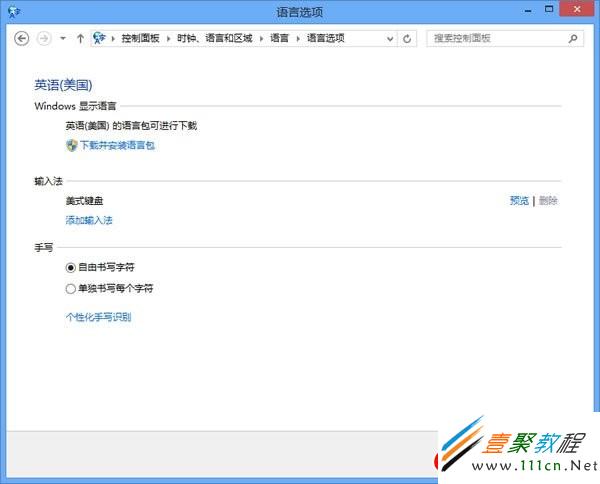Go back with the Back arrow button
Screen dimensions: 600x484
tap(21, 38)
